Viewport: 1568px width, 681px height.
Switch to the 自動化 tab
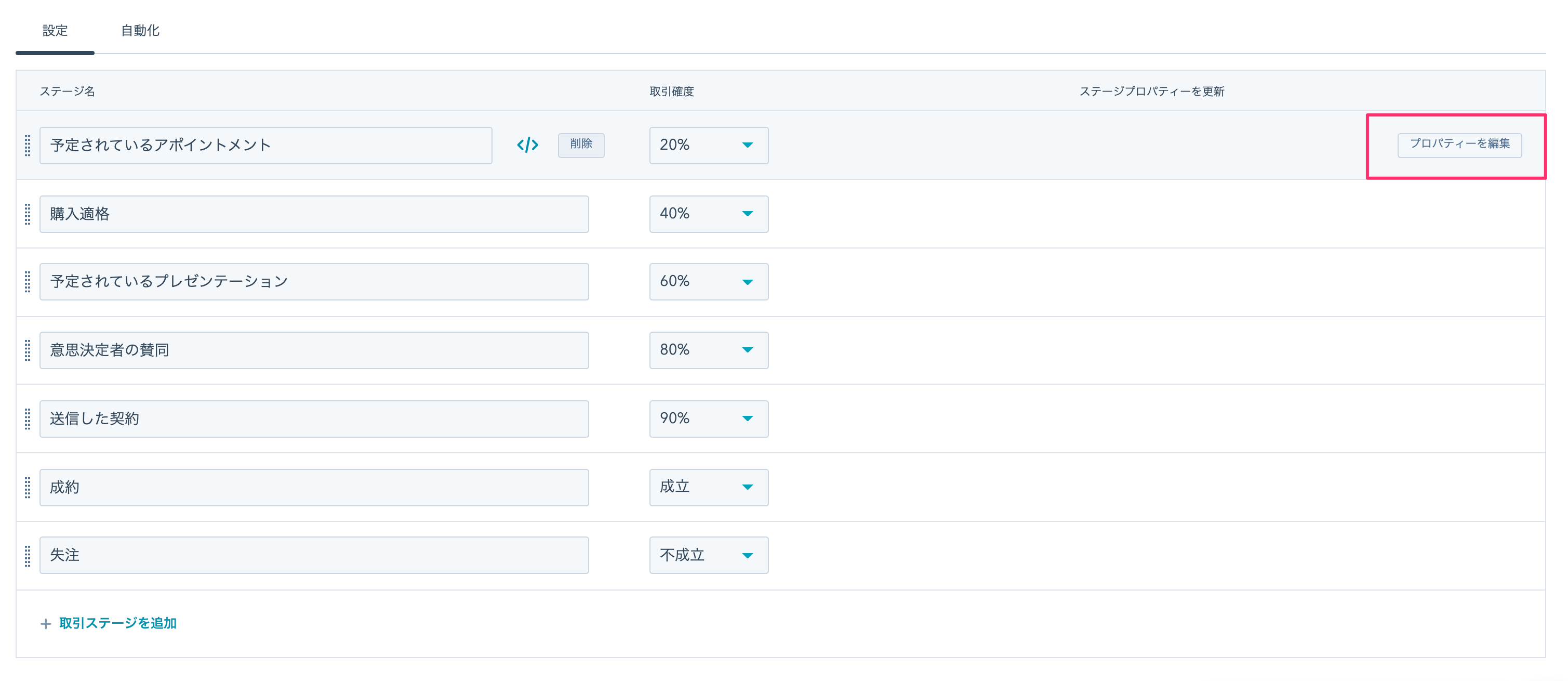coord(140,31)
